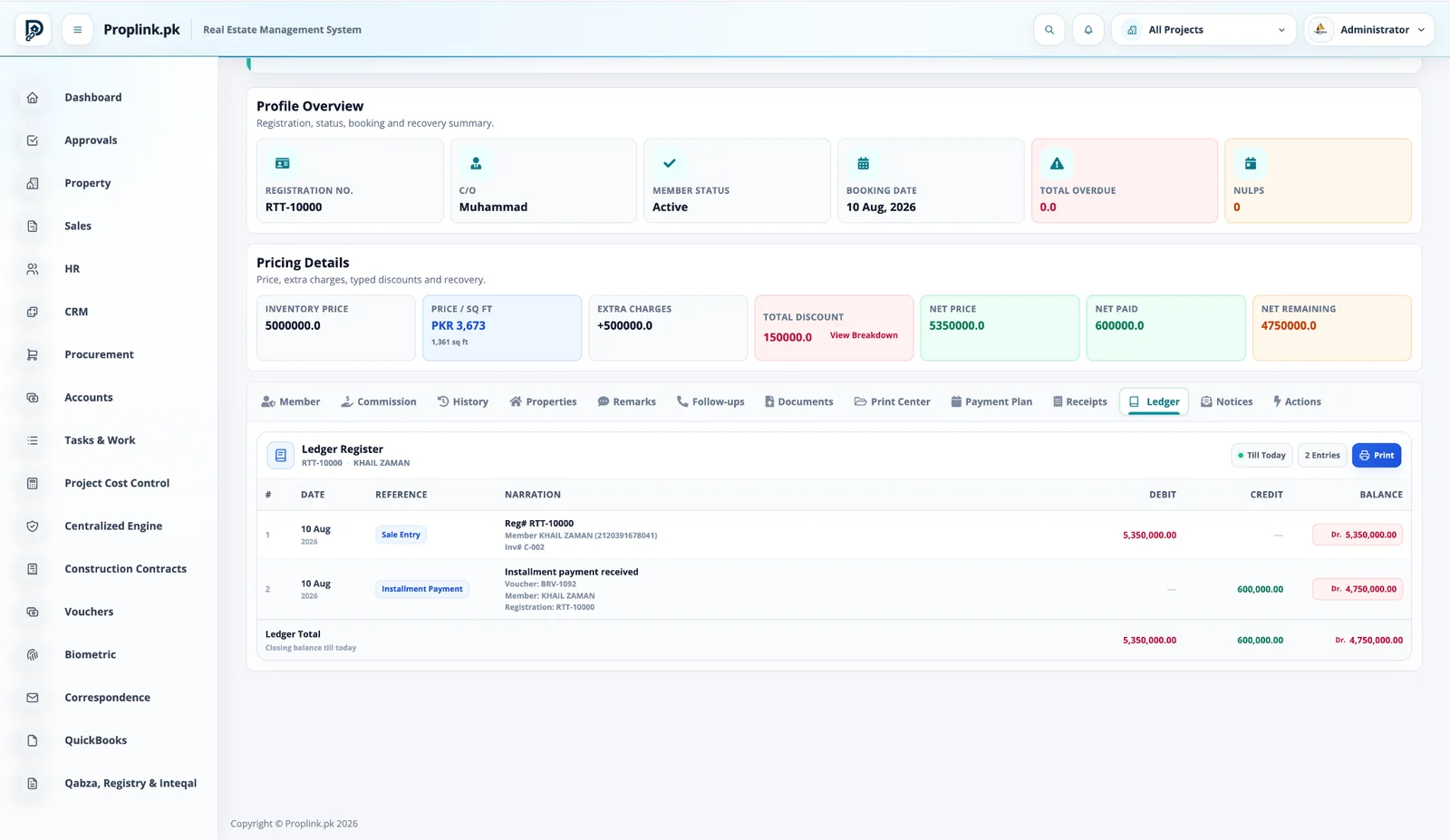This screenshot has height=840, width=1450.
Task: Click the CRM sidebar icon
Action: pos(33,312)
